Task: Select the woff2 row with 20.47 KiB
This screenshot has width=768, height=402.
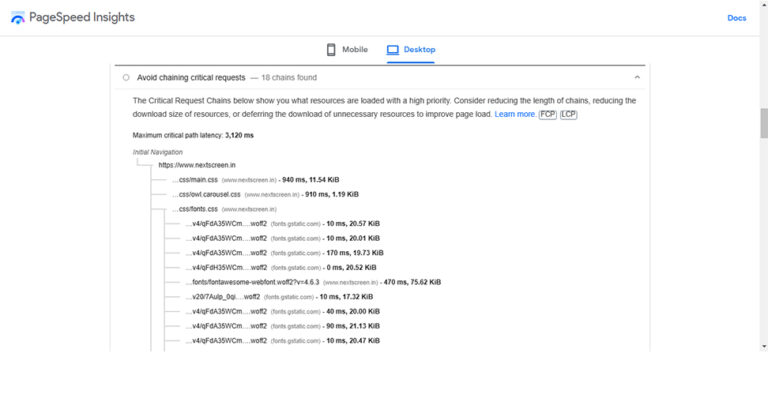Action: coord(283,341)
